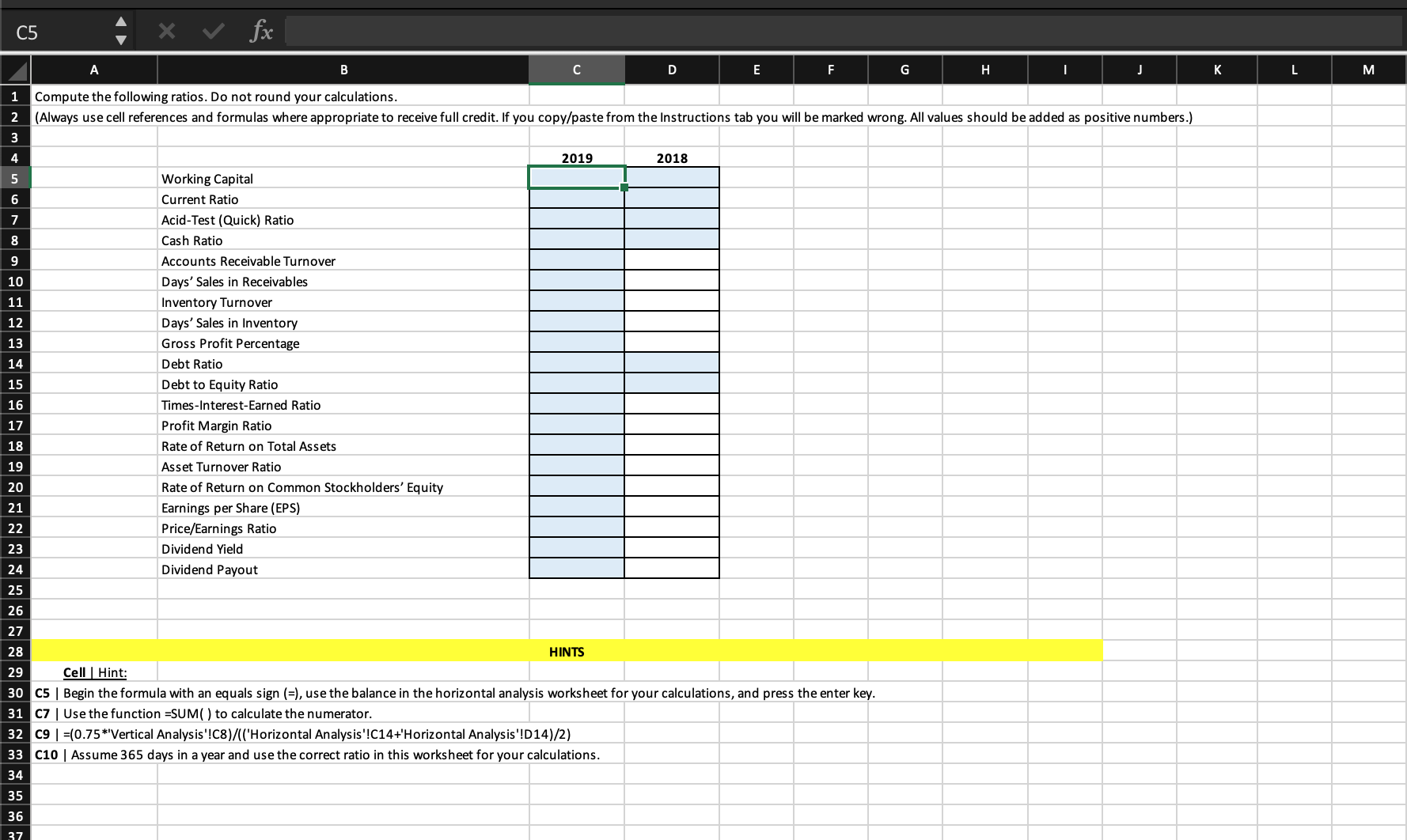1407x840 pixels.
Task: Click the Acid-Test (Quick) Ratio label
Action: click(228, 220)
